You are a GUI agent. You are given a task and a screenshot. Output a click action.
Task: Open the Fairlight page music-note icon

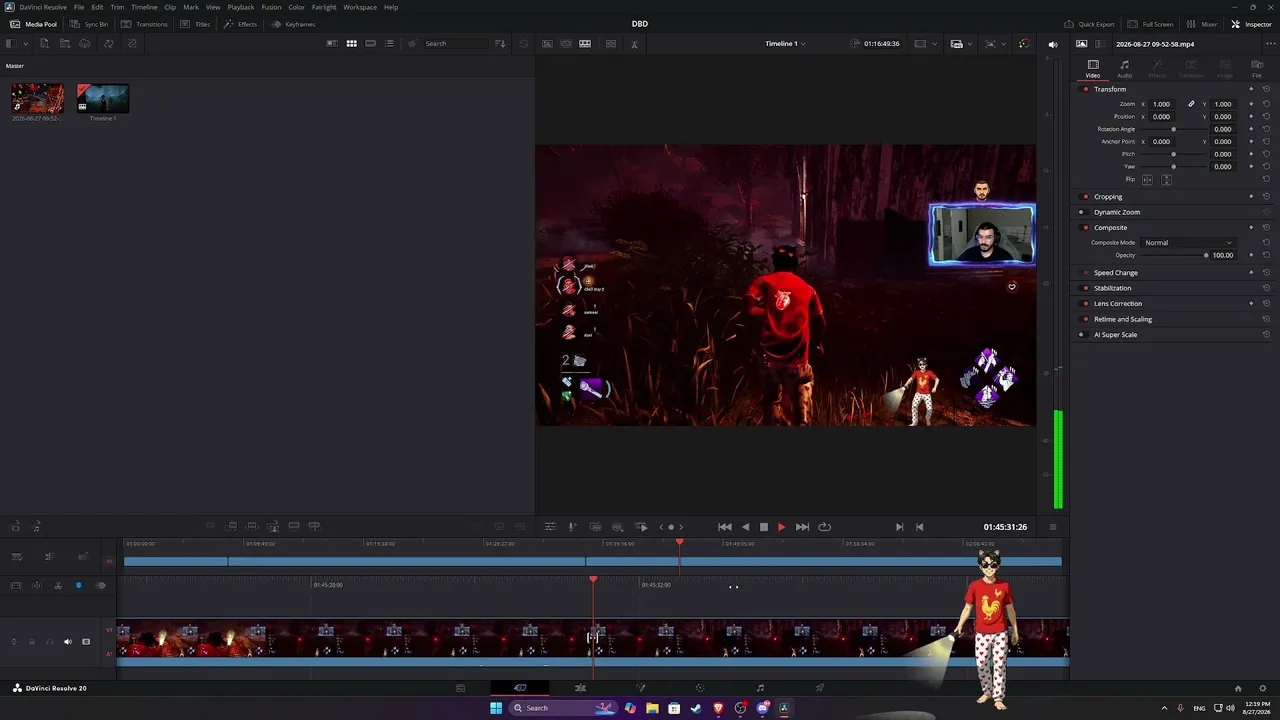pos(760,688)
